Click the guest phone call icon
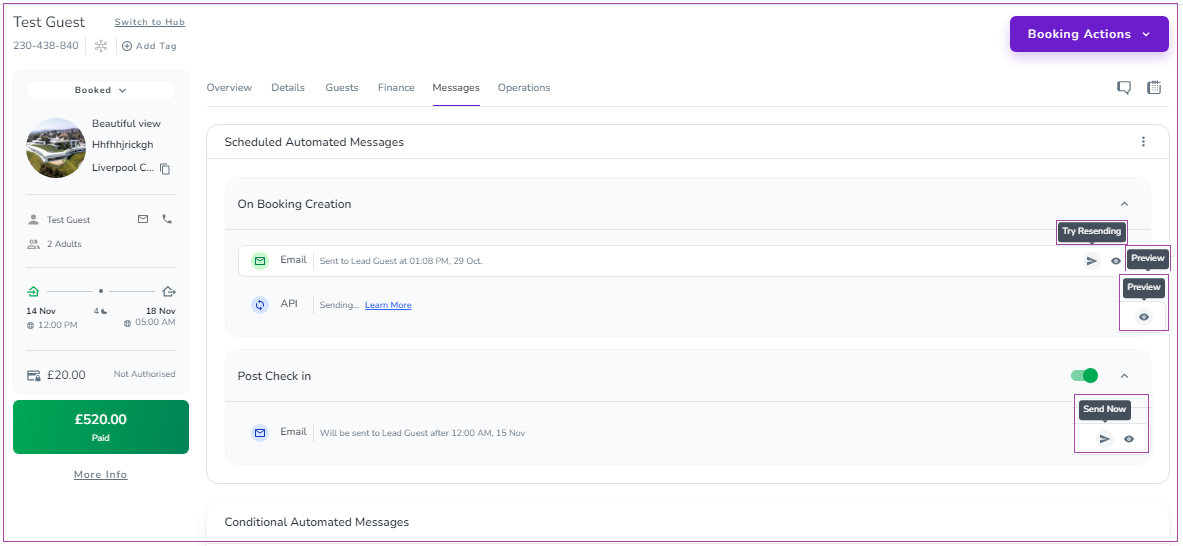The image size is (1183, 546). coord(167,219)
